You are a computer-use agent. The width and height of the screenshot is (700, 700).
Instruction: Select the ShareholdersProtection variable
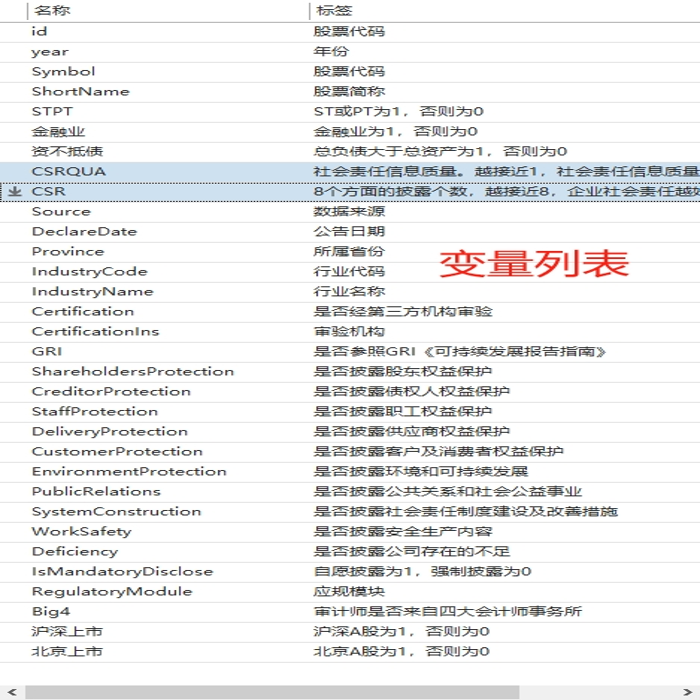133,371
